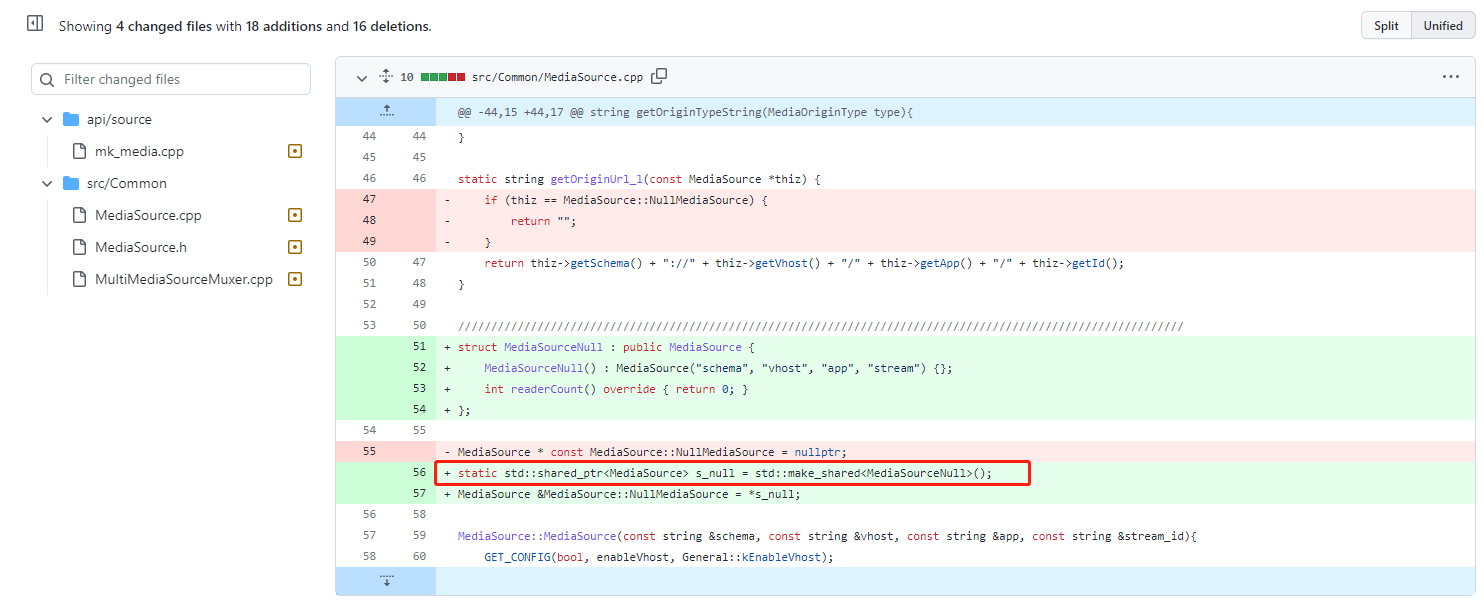Collapse the src/Common folder

46,183
